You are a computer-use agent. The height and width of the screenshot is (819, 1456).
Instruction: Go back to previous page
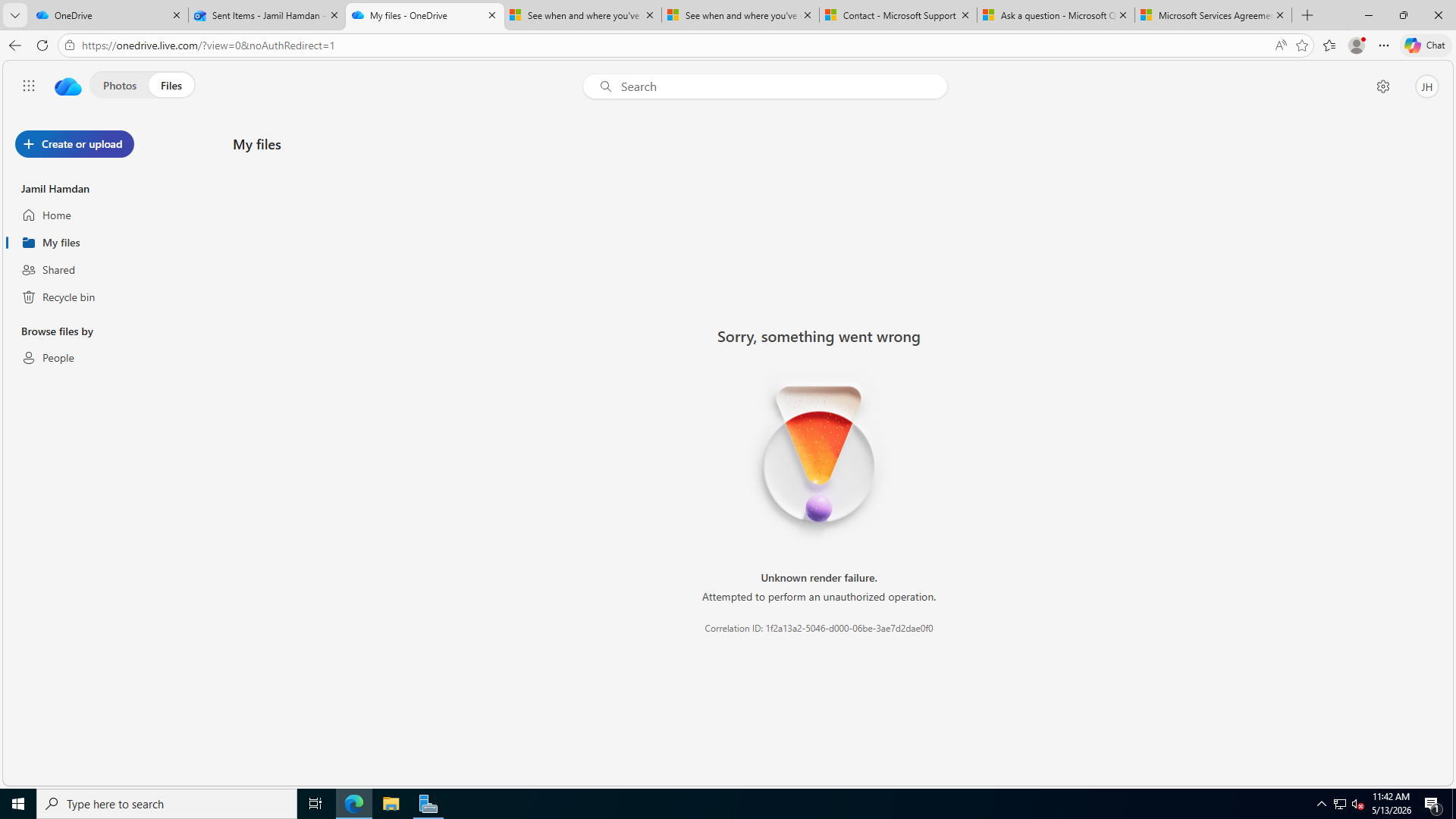[14, 45]
